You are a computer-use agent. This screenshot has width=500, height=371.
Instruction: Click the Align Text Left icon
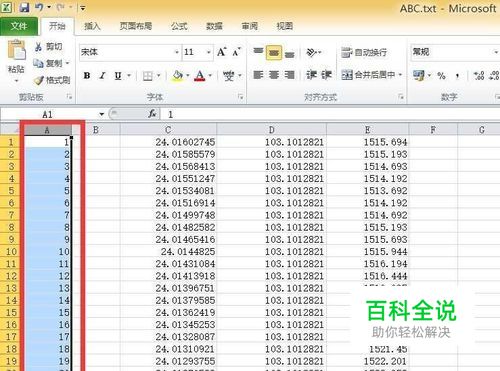(x=258, y=75)
